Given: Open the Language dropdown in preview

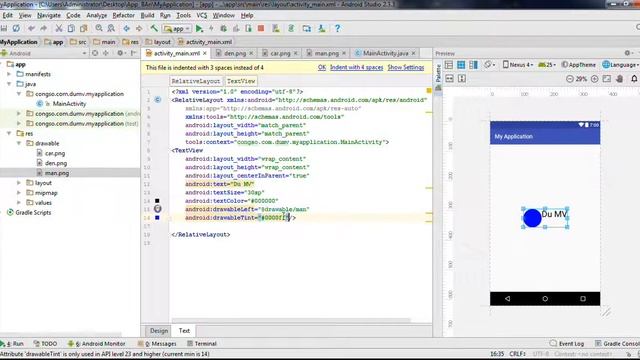Looking at the screenshot, I should click(x=620, y=64).
